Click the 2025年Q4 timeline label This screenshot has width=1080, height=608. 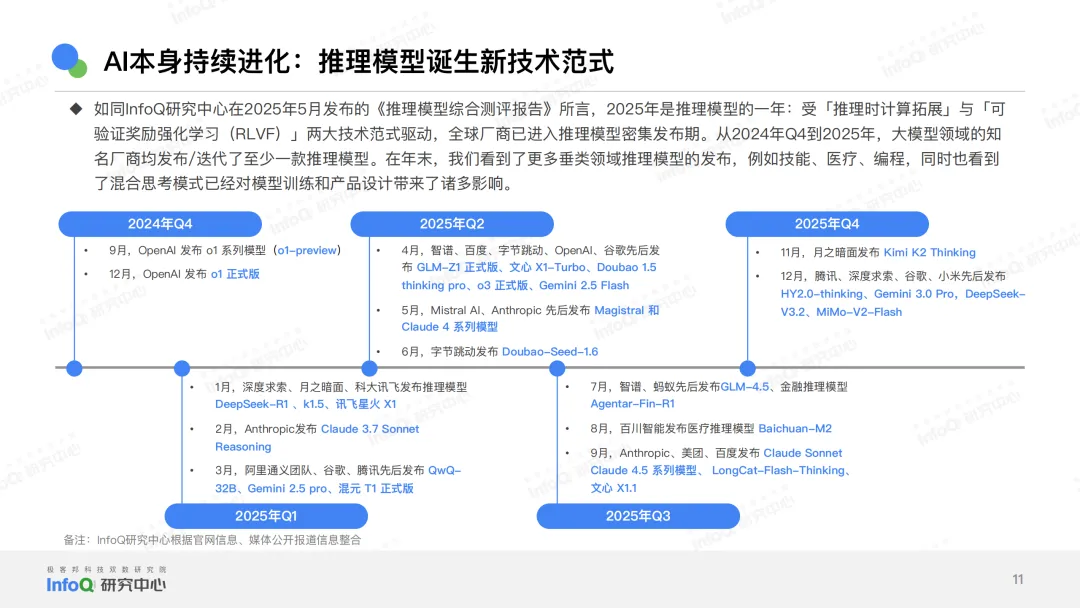(x=827, y=224)
